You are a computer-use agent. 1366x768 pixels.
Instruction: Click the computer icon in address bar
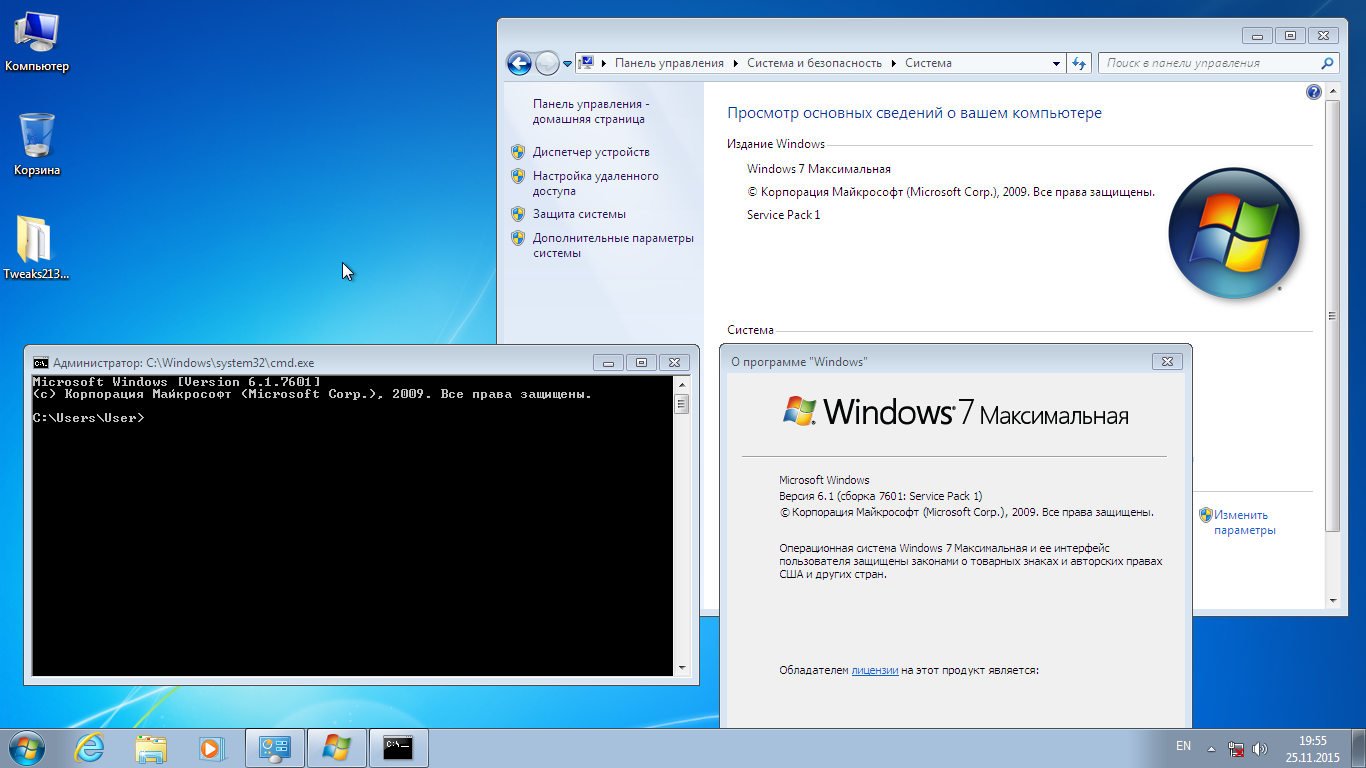[x=588, y=63]
